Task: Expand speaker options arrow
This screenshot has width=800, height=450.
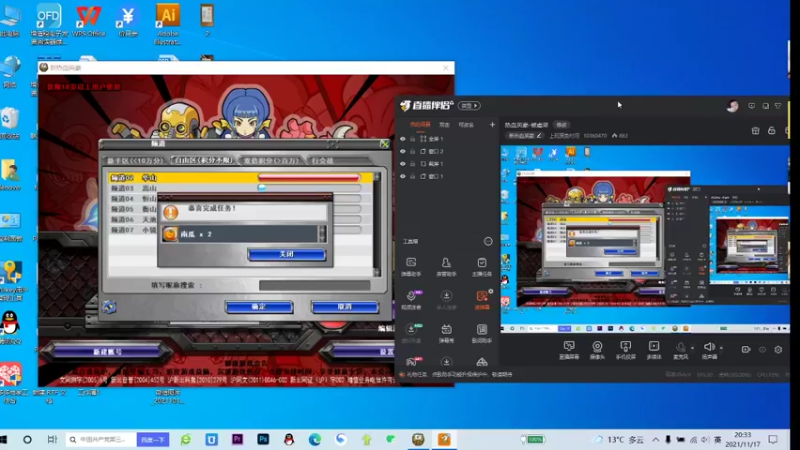Action: pyautogui.click(x=721, y=348)
